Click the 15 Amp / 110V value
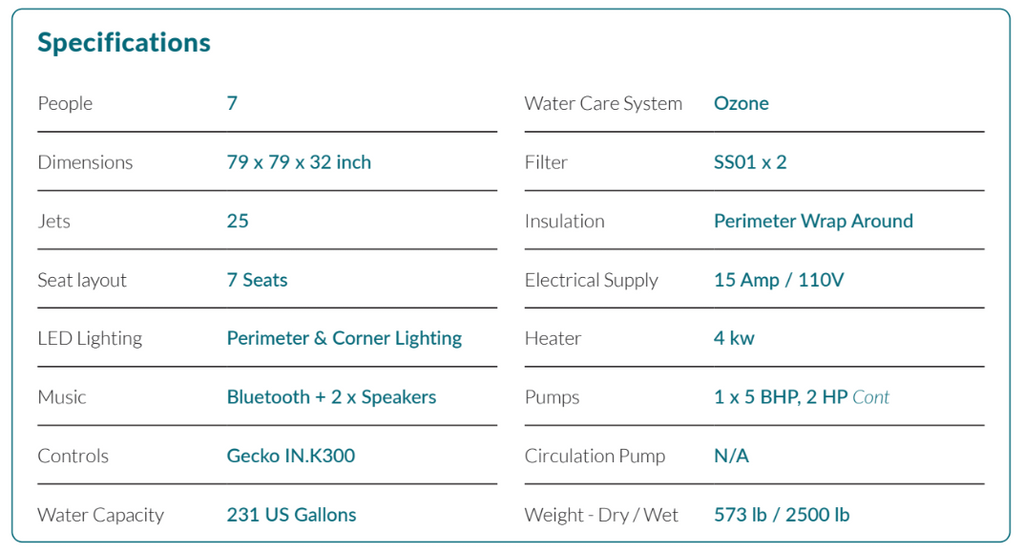 (779, 280)
